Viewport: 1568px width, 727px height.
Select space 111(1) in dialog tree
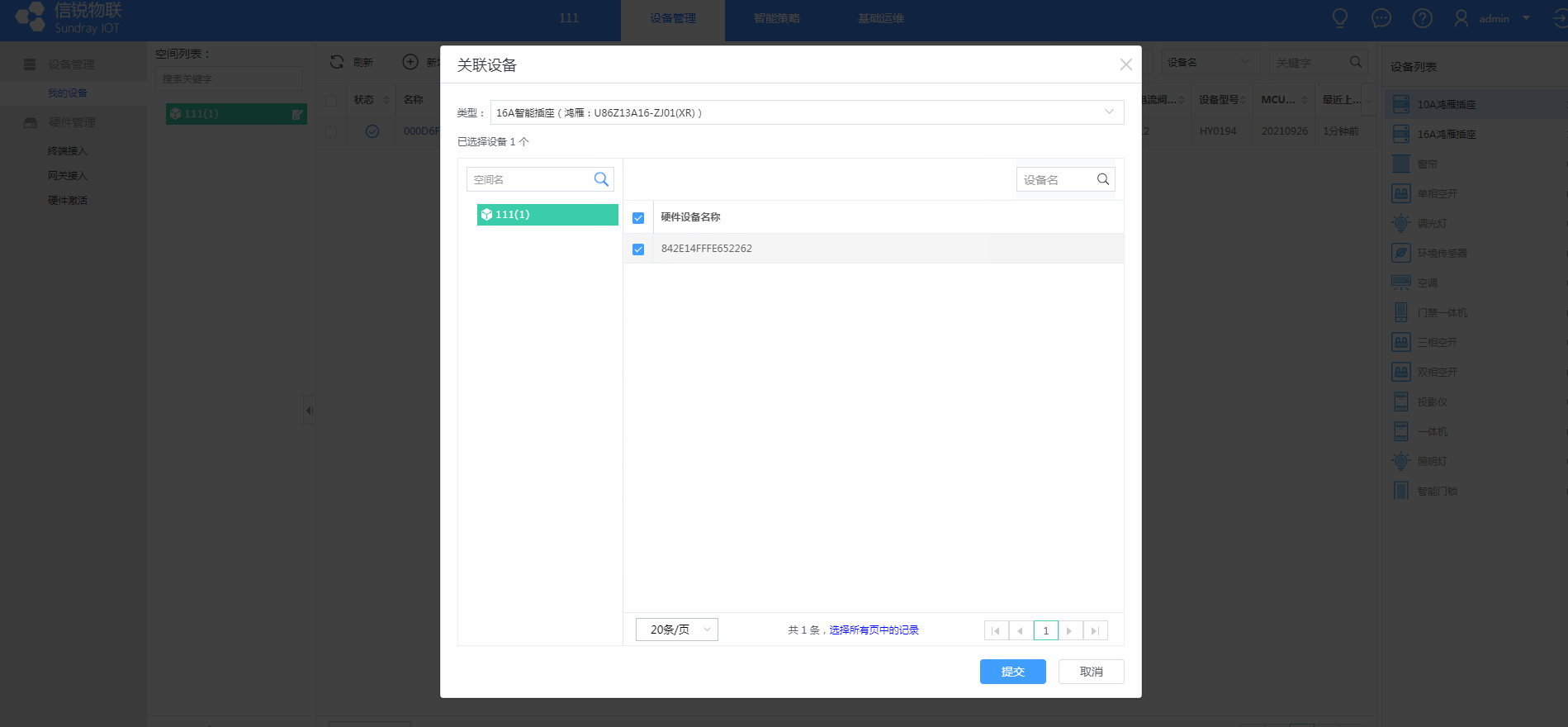point(547,215)
